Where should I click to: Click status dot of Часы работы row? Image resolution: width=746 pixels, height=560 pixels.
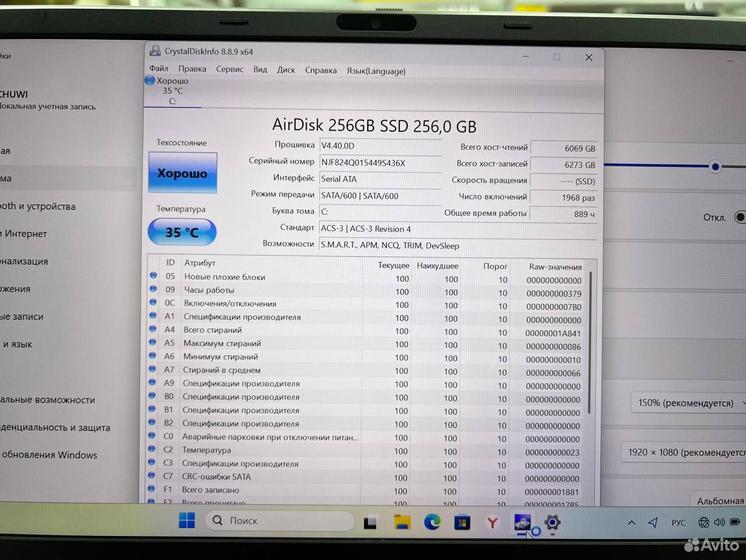153,289
